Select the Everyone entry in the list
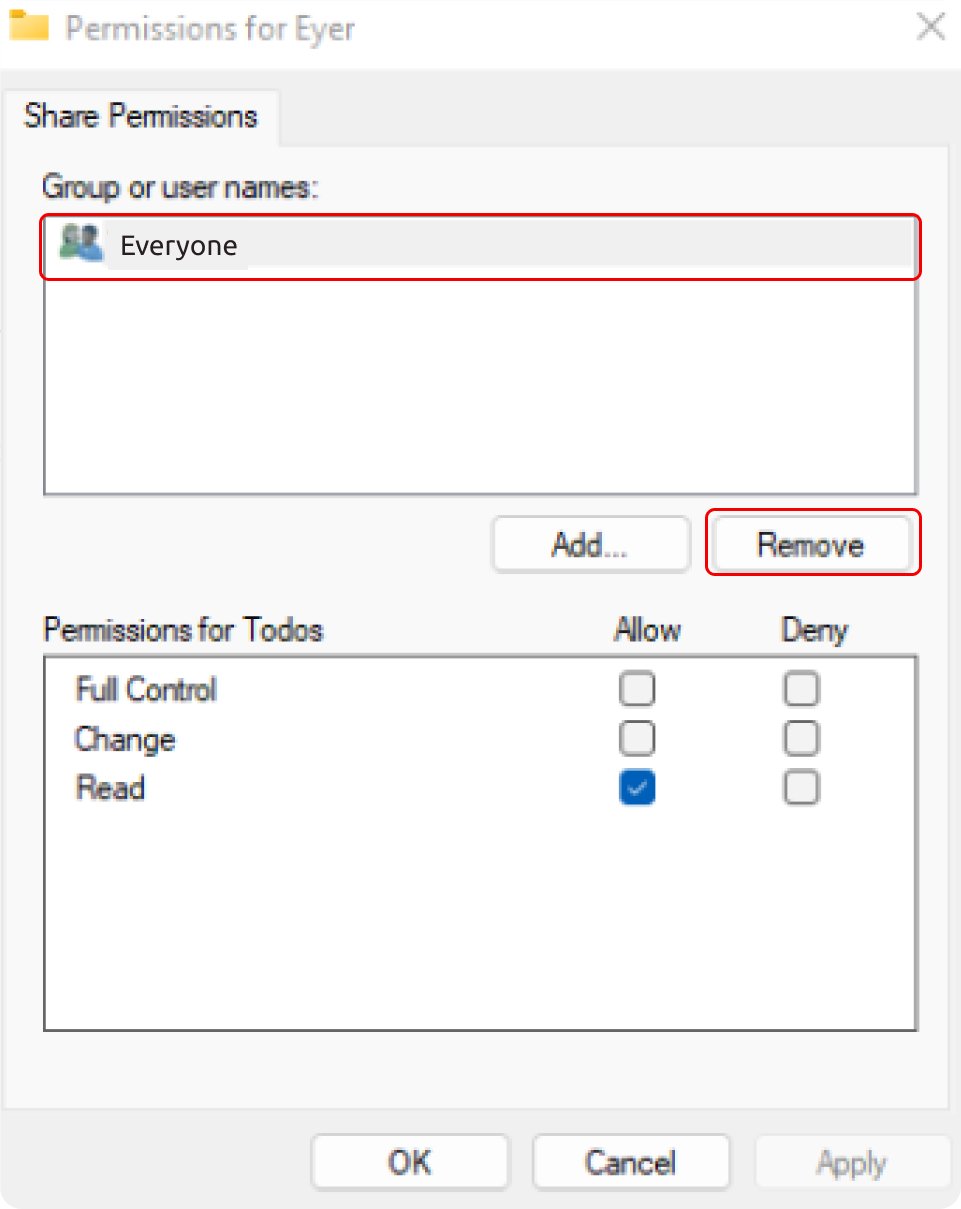 coord(479,247)
